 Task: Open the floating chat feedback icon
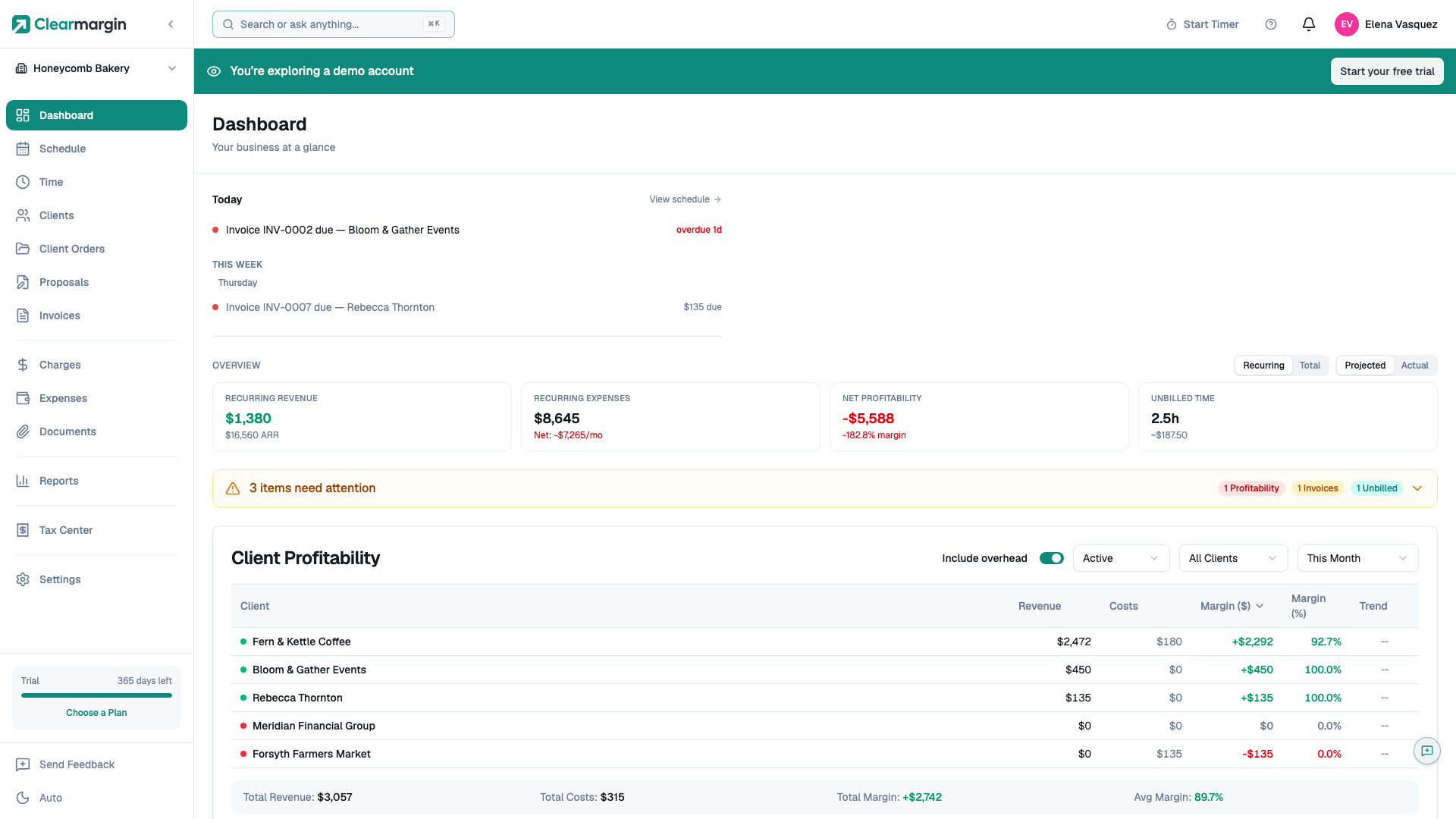(x=1426, y=751)
